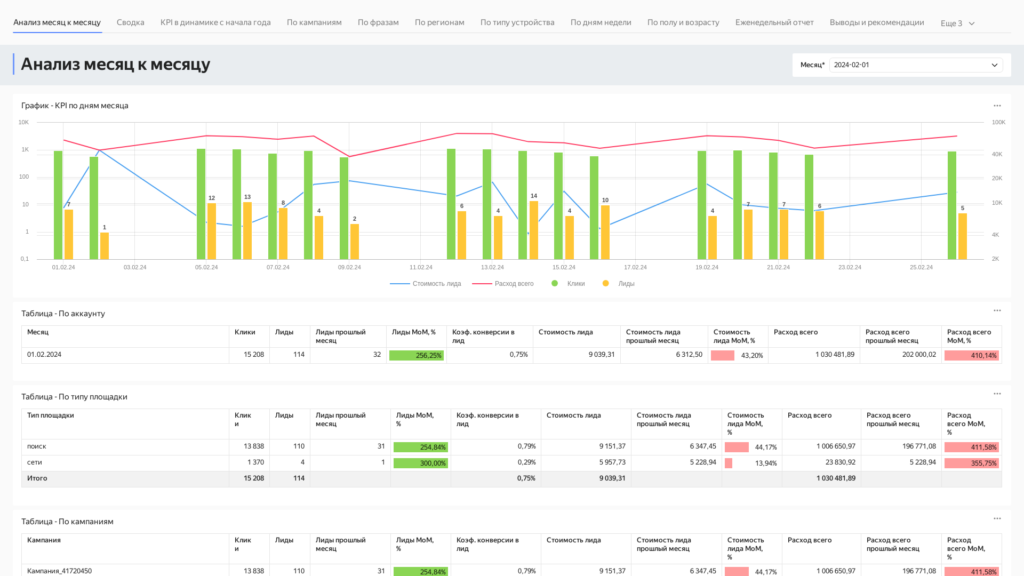
Task: Go to the 'По регионам' tab
Action: coord(439,22)
